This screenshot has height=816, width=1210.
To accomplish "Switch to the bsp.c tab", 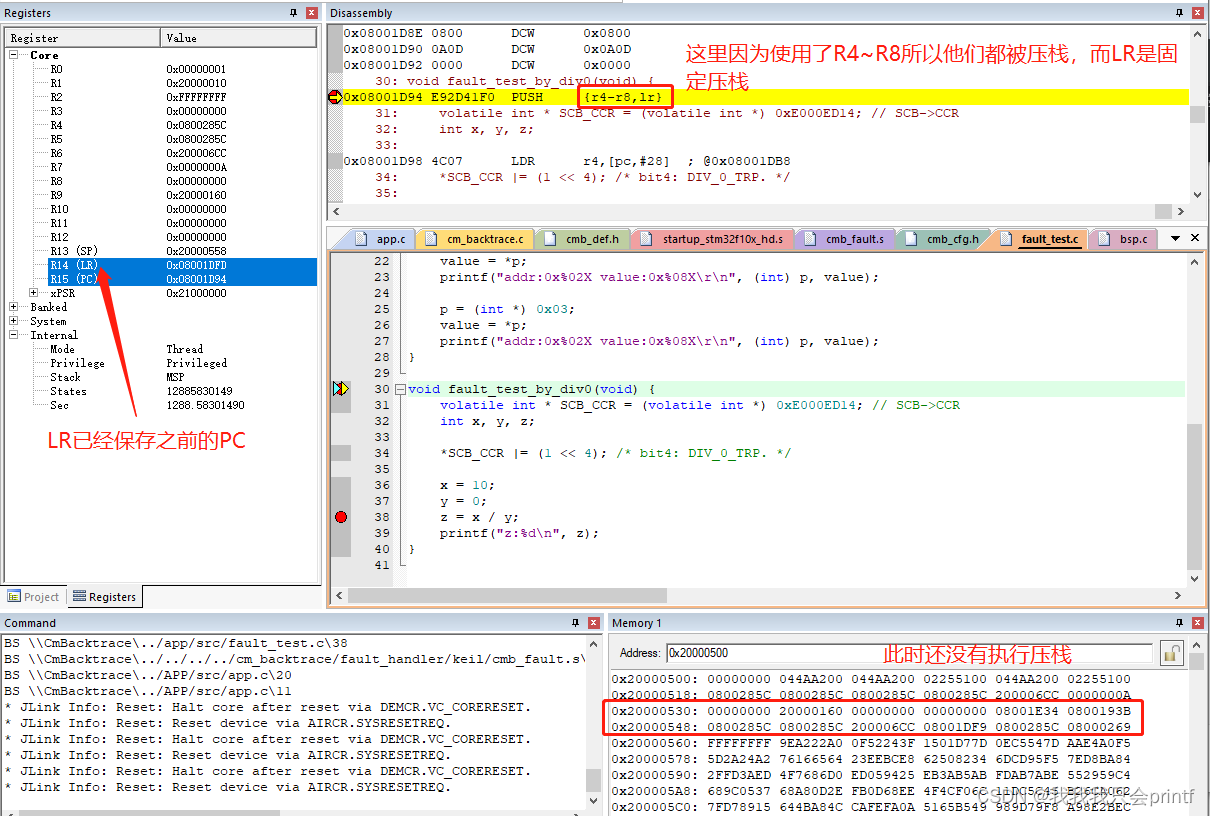I will point(1124,239).
